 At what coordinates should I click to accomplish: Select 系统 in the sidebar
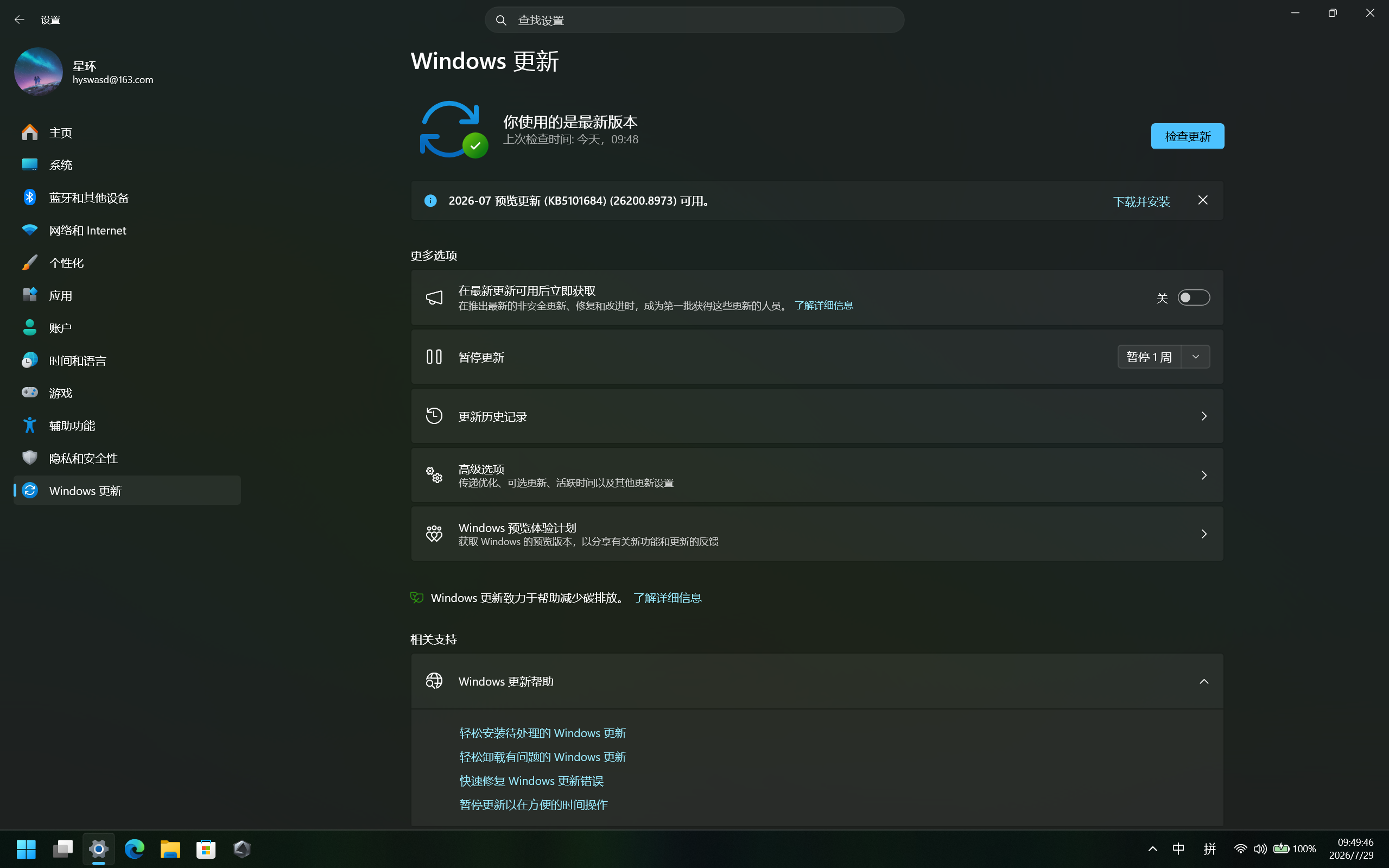(x=126, y=166)
